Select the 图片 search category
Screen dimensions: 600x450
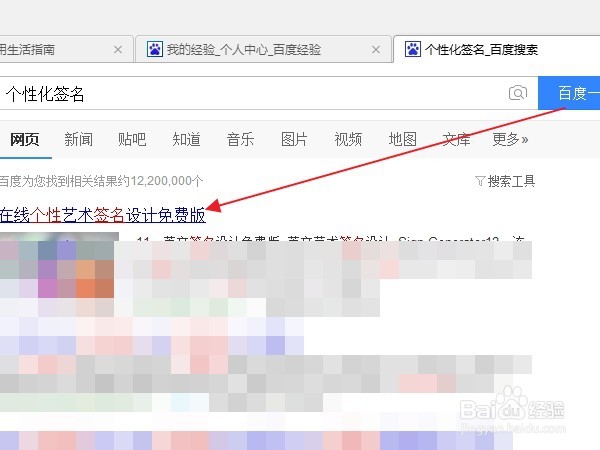click(294, 139)
